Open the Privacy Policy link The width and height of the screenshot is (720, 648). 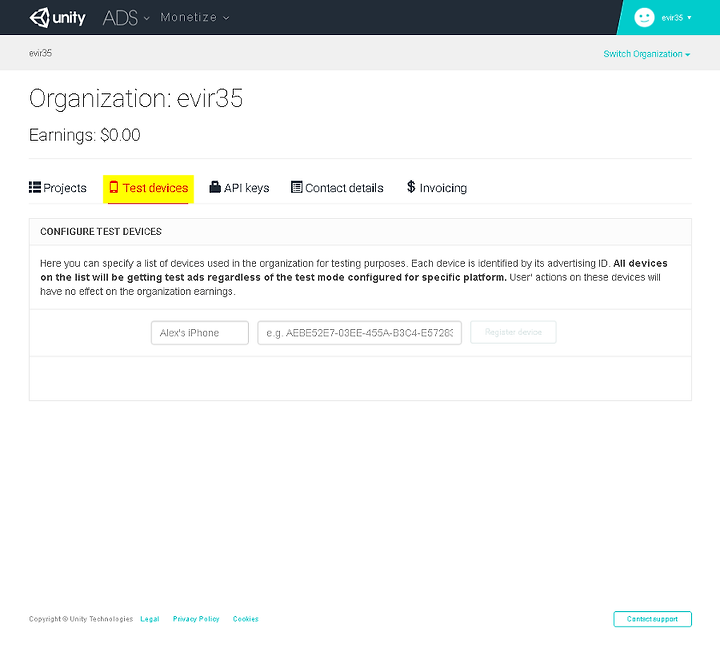point(196,619)
